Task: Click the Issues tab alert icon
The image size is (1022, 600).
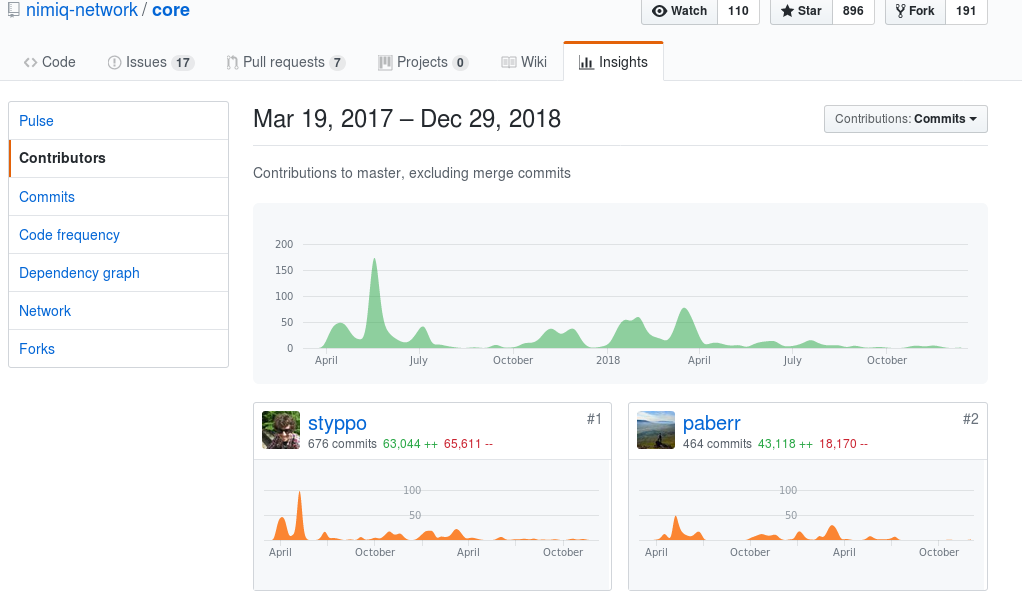Action: point(114,63)
